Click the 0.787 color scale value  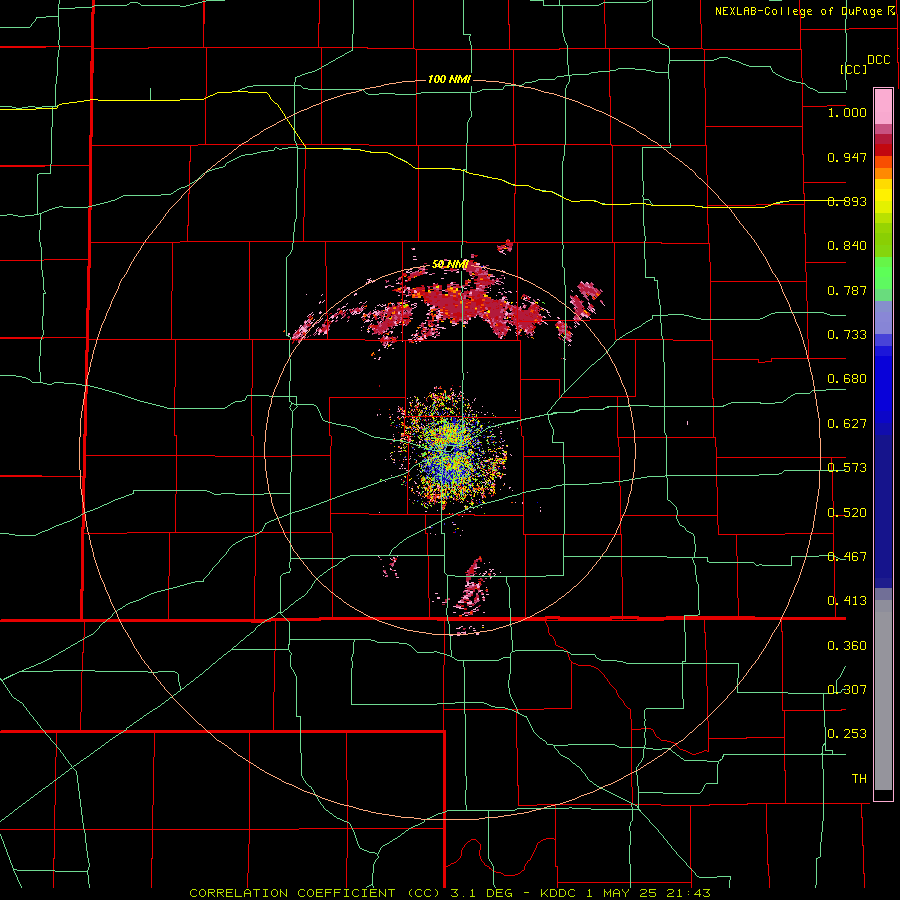(x=847, y=290)
